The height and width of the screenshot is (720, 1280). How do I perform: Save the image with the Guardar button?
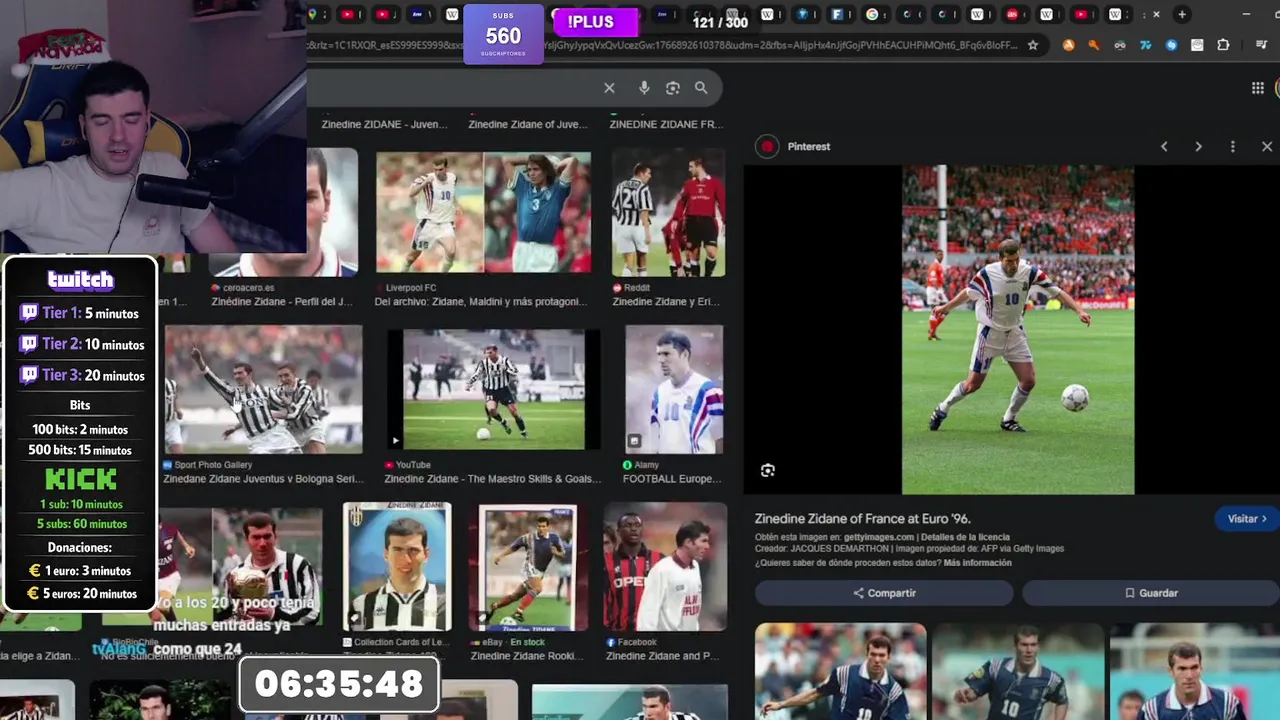(x=1151, y=593)
